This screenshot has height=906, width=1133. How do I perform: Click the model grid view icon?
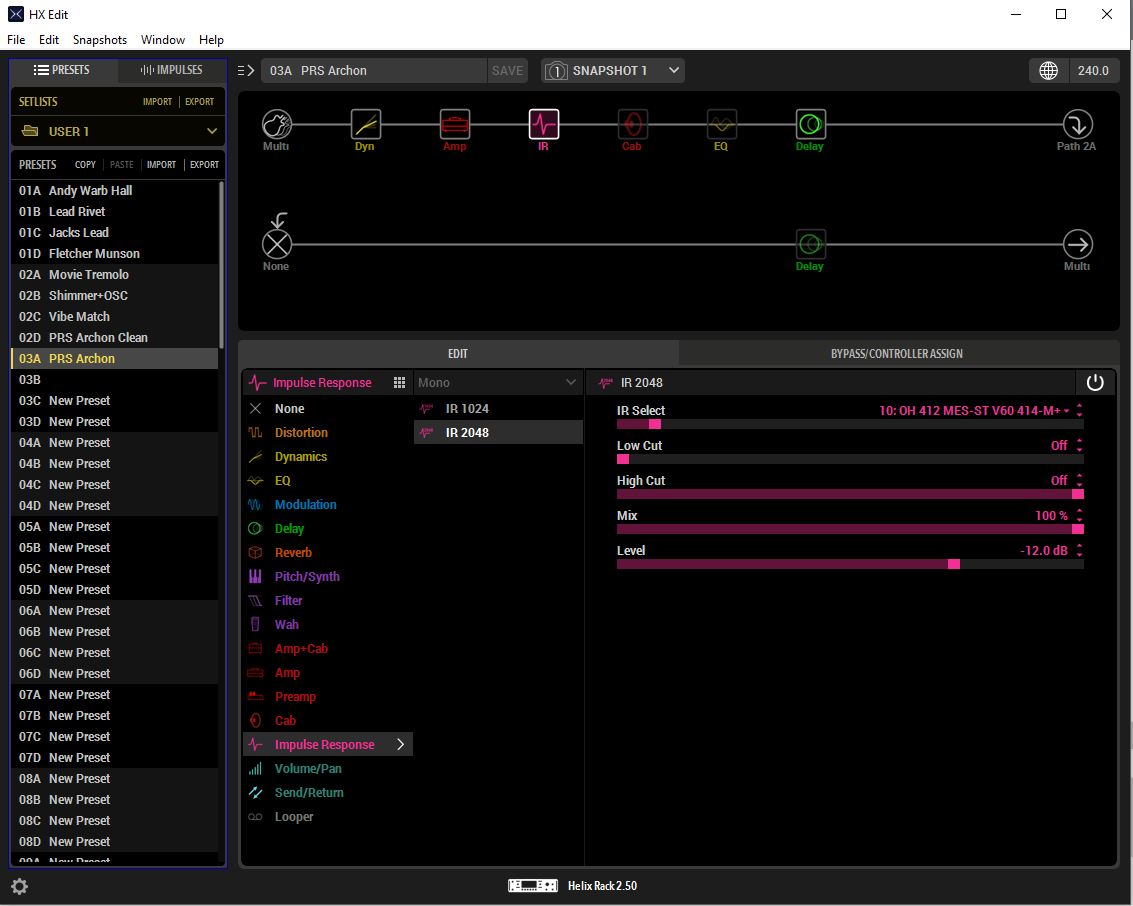399,383
